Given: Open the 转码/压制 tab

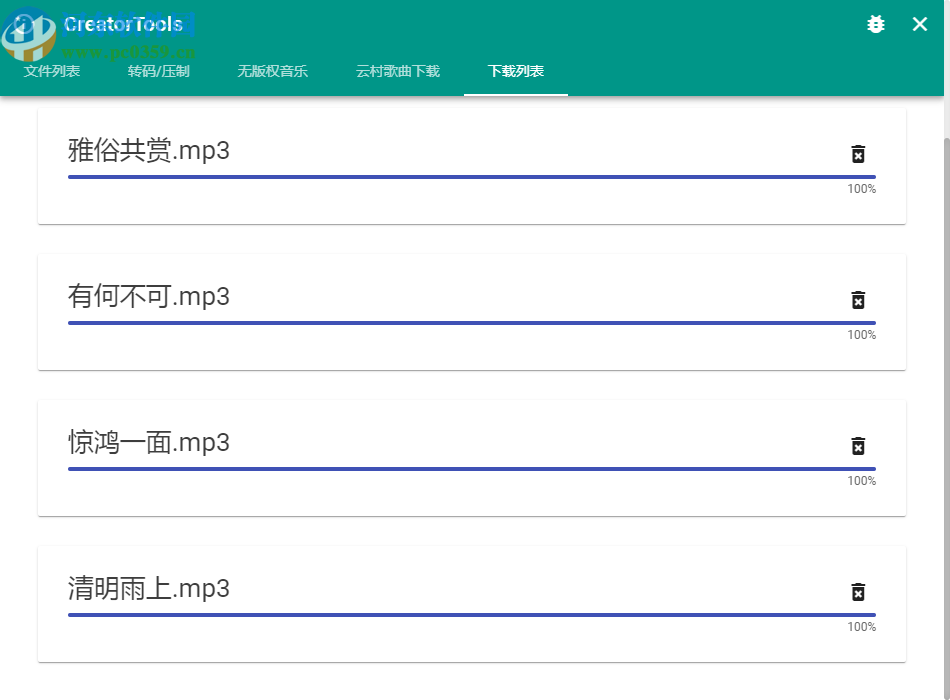Looking at the screenshot, I should 159,71.
